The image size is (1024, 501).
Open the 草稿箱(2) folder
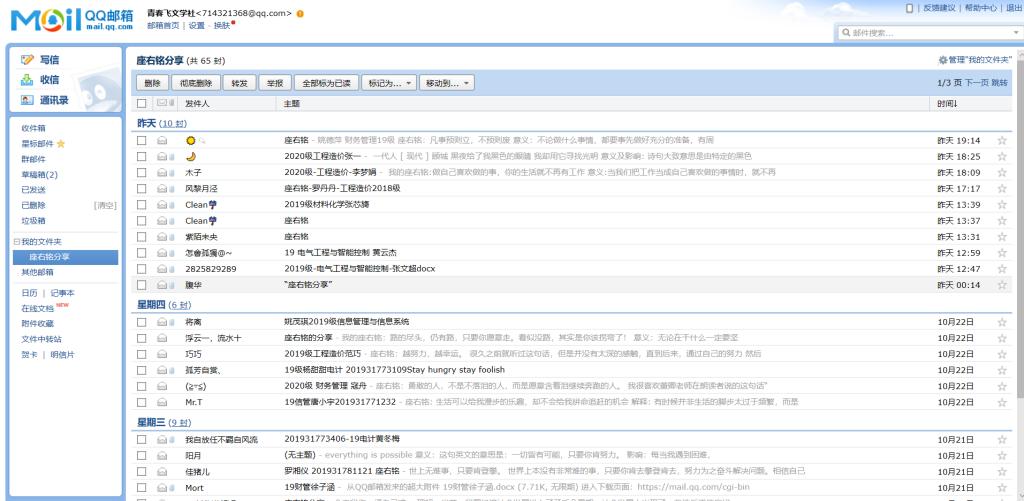(39, 175)
